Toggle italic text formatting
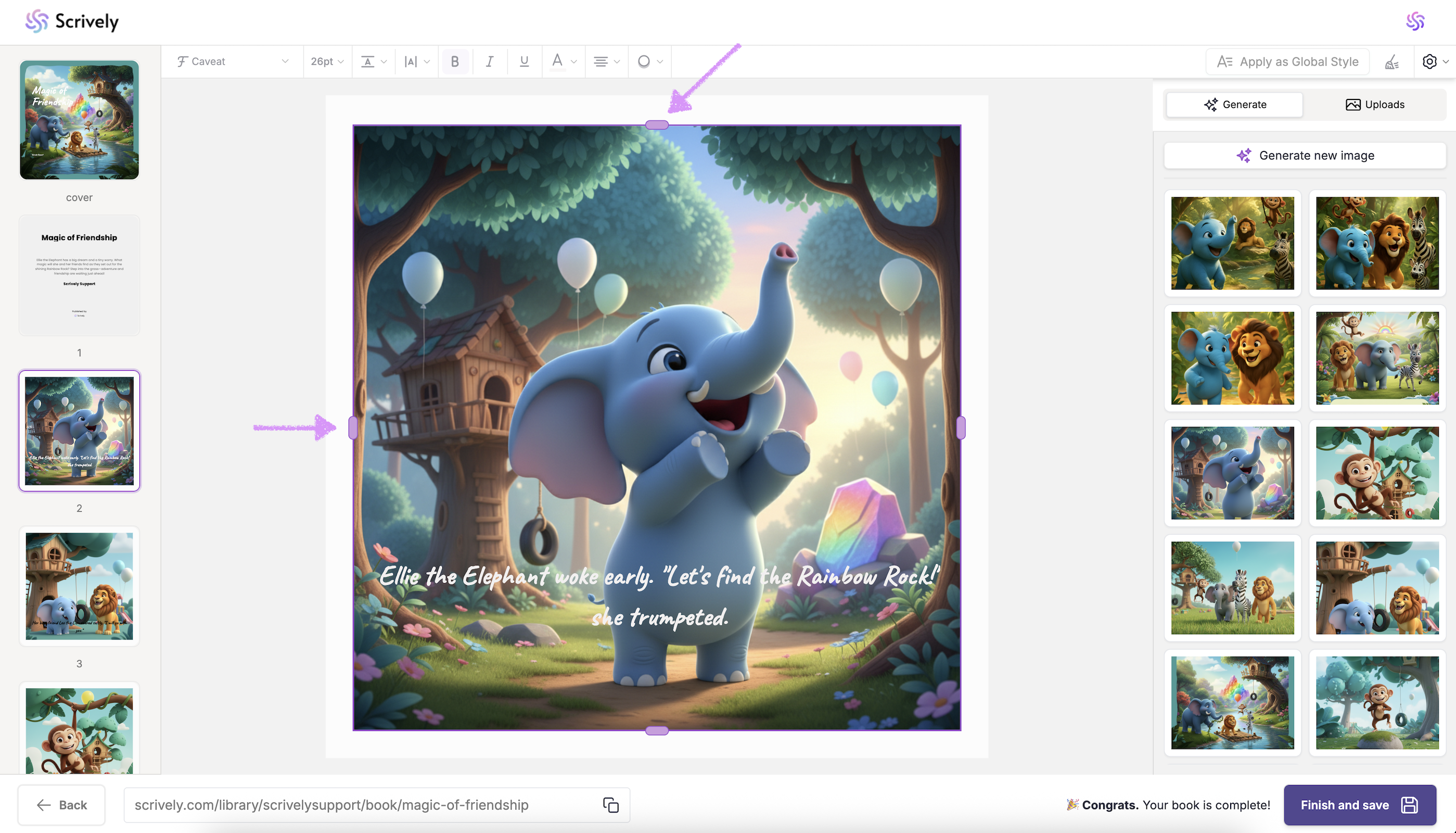 click(x=489, y=61)
